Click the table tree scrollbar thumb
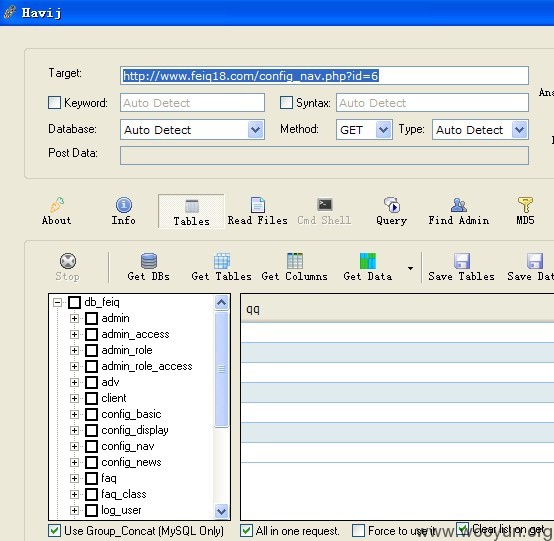This screenshot has width=554, height=541. coord(222,369)
